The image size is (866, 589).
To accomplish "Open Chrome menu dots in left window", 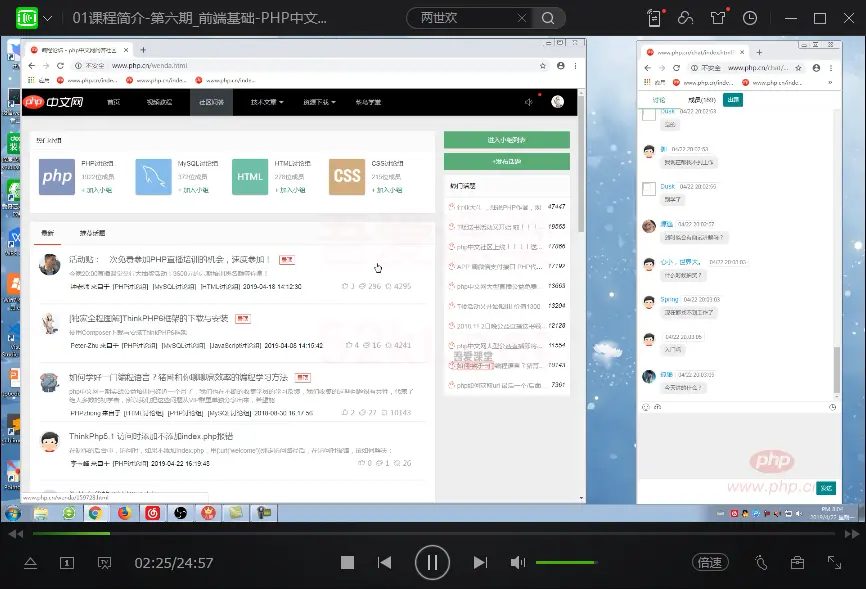I will 575,66.
